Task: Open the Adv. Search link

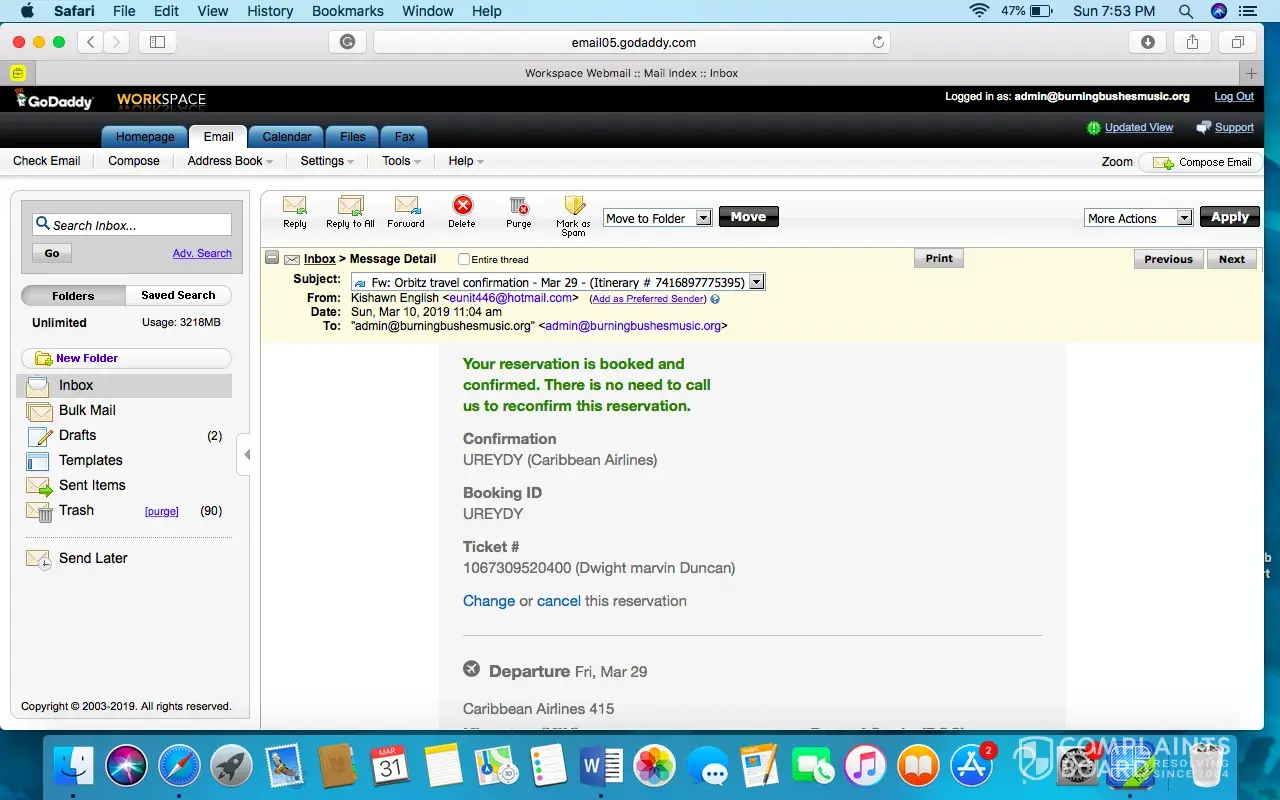Action: pos(202,253)
